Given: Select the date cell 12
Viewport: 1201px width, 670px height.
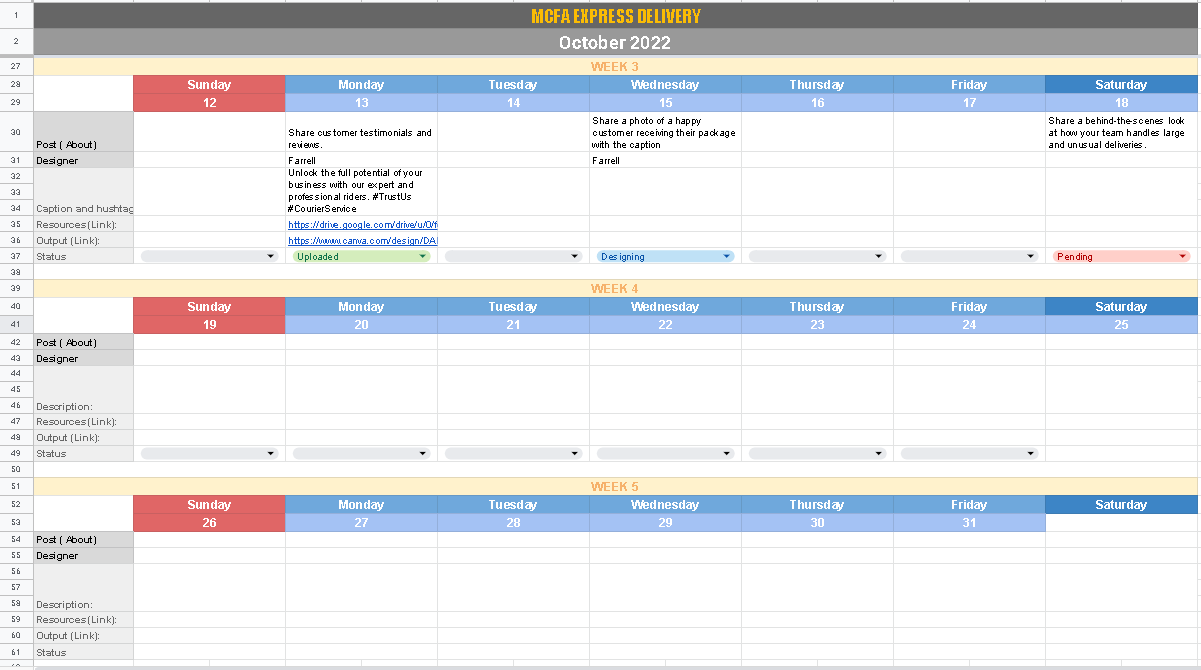Looking at the screenshot, I should [209, 103].
